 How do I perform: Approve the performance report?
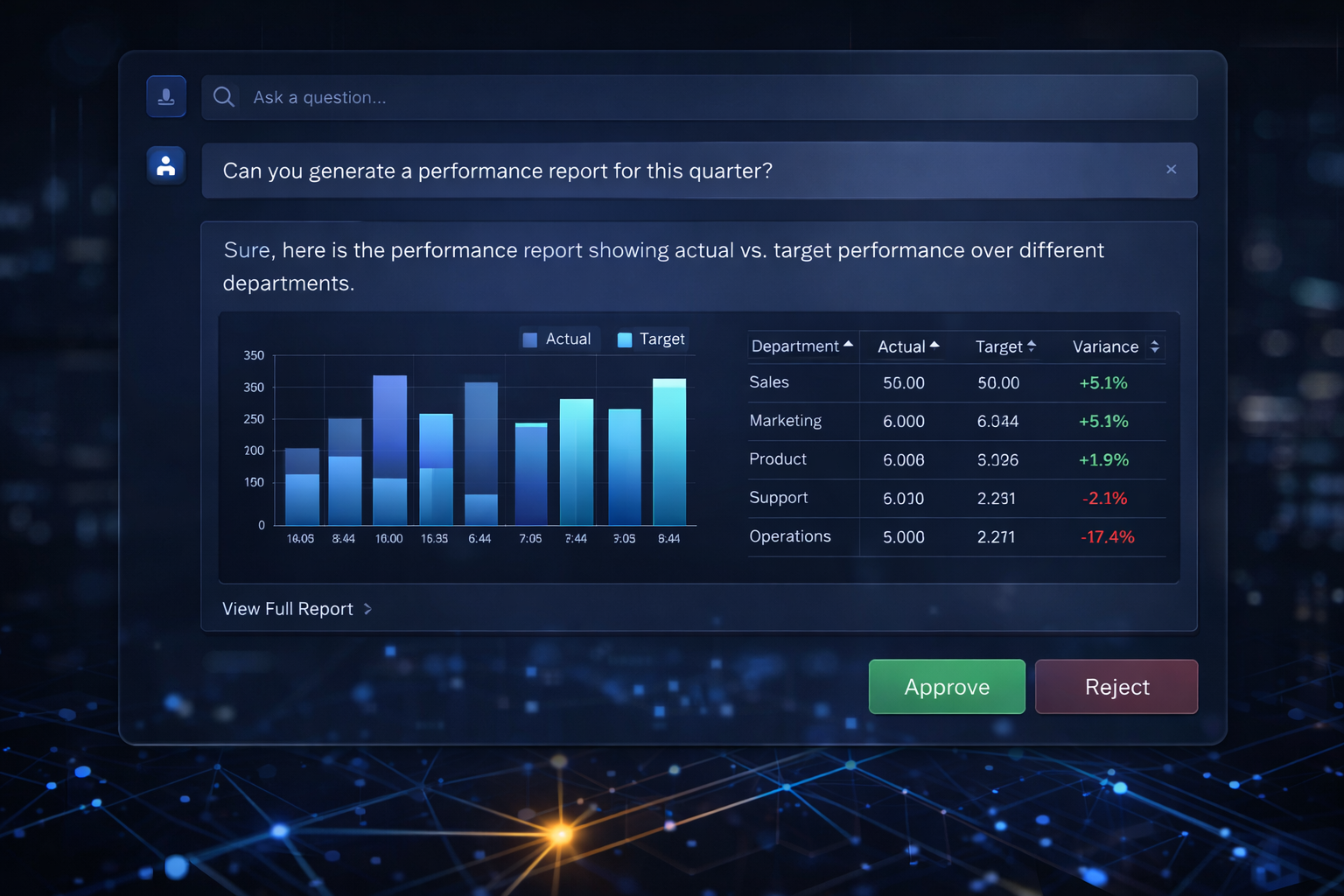(x=947, y=687)
